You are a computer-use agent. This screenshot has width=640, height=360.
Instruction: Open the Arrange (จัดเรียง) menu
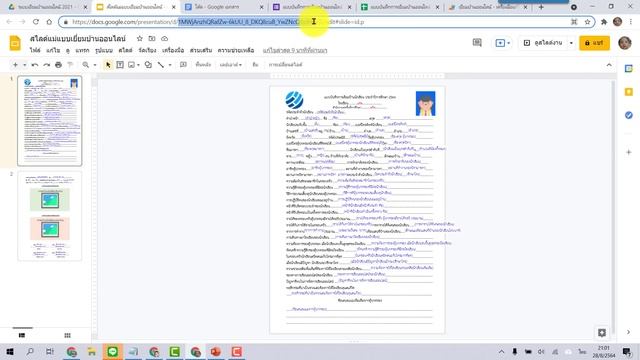(147, 50)
